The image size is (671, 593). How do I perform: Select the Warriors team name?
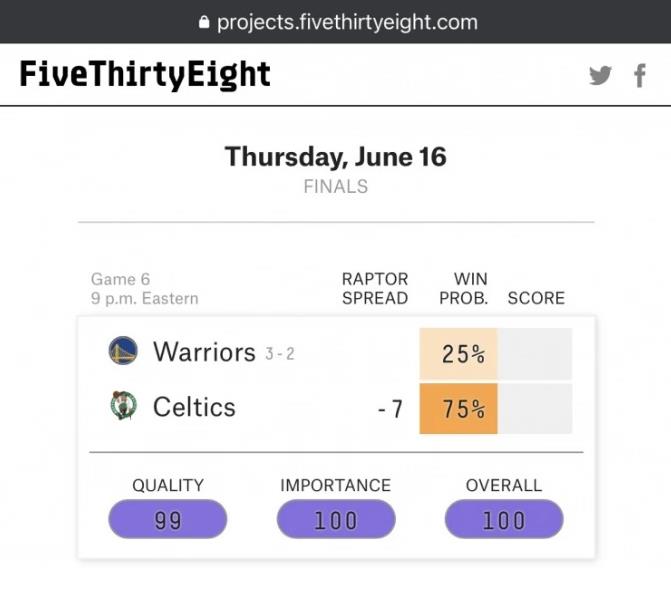(x=204, y=352)
